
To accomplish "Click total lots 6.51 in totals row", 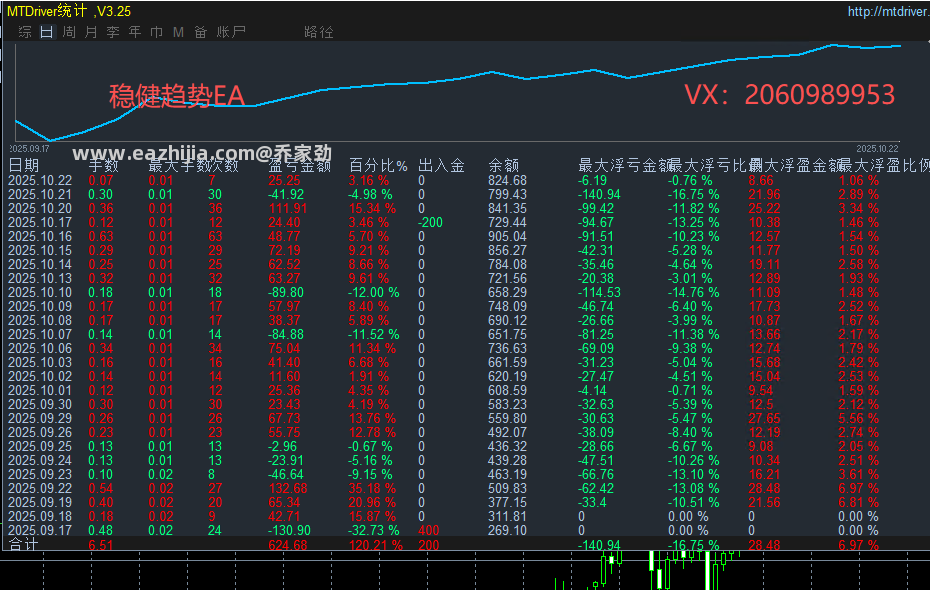I will [100, 544].
